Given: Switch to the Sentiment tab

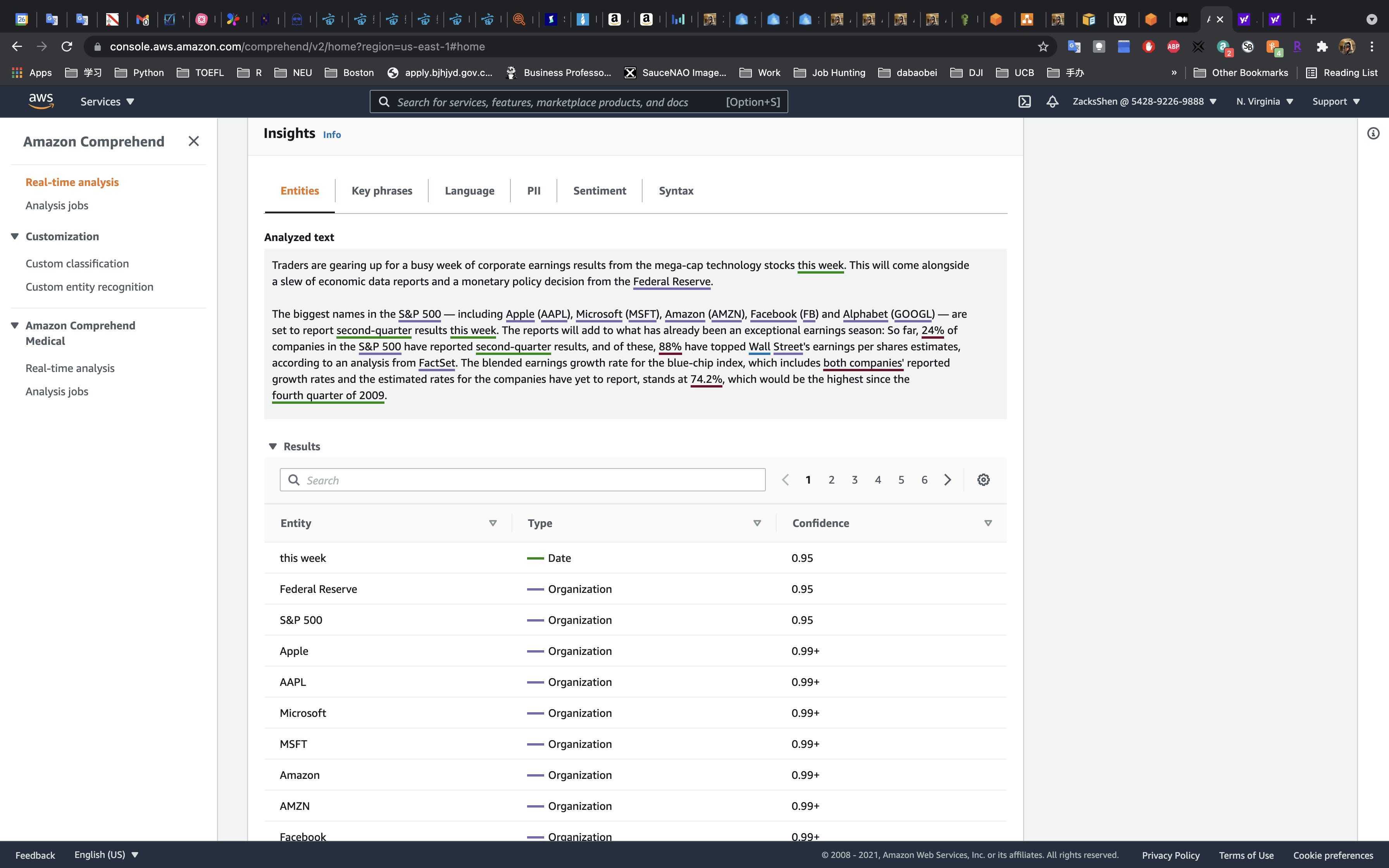Looking at the screenshot, I should tap(599, 191).
